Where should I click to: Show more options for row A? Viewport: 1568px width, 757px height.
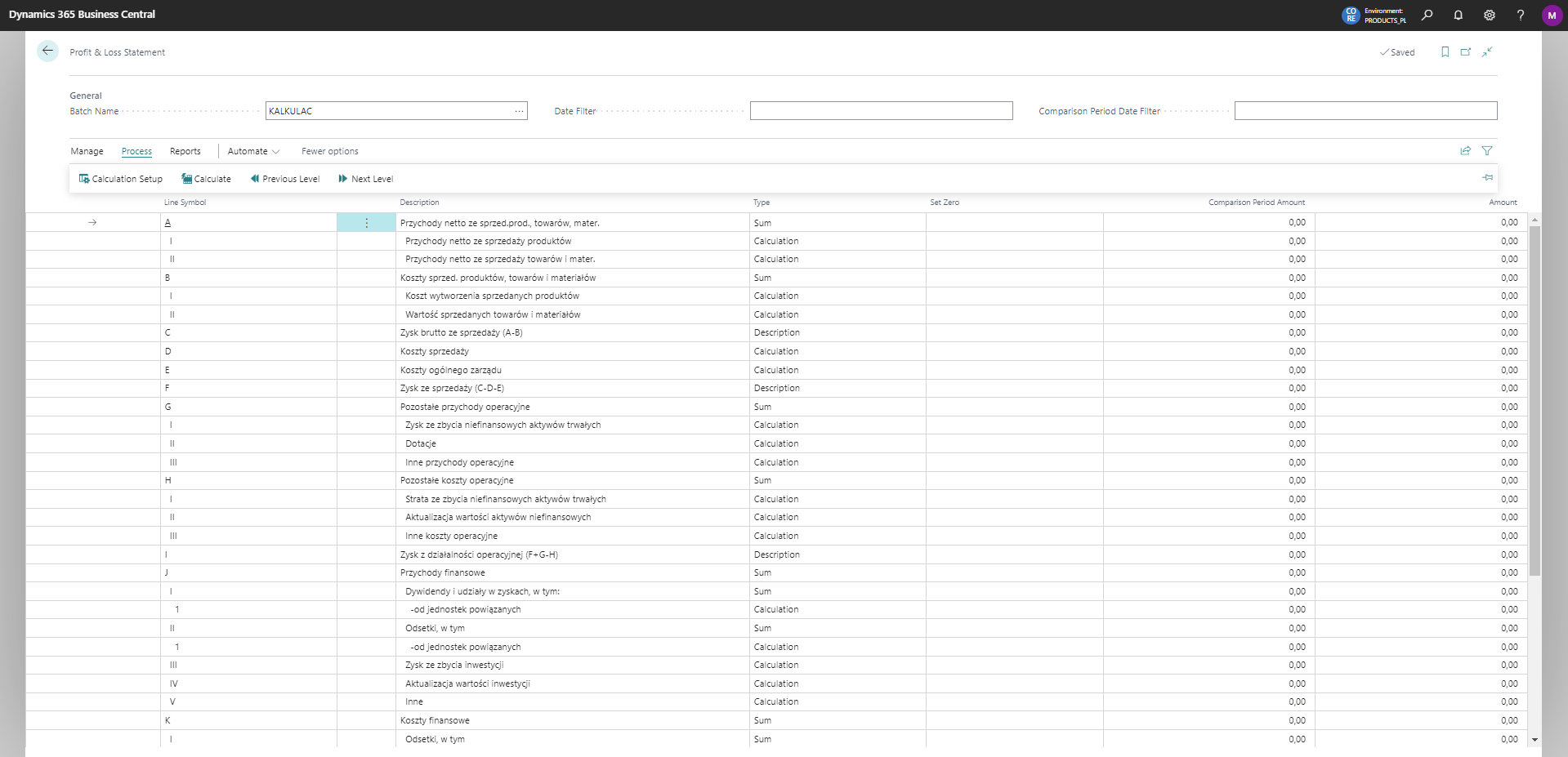[366, 223]
